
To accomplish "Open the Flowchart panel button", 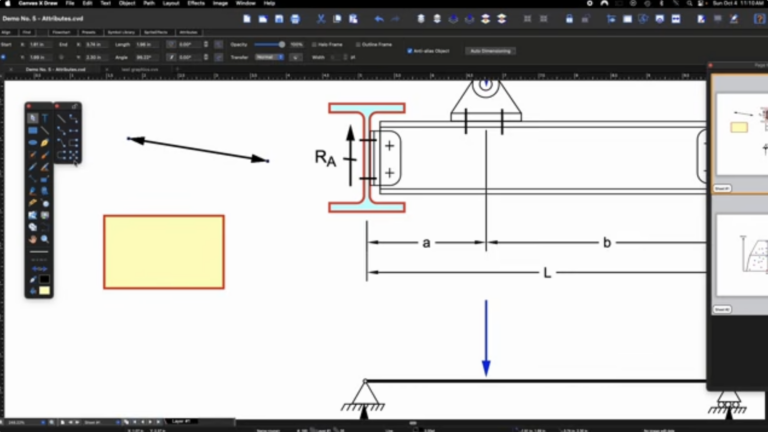I will 61,32.
